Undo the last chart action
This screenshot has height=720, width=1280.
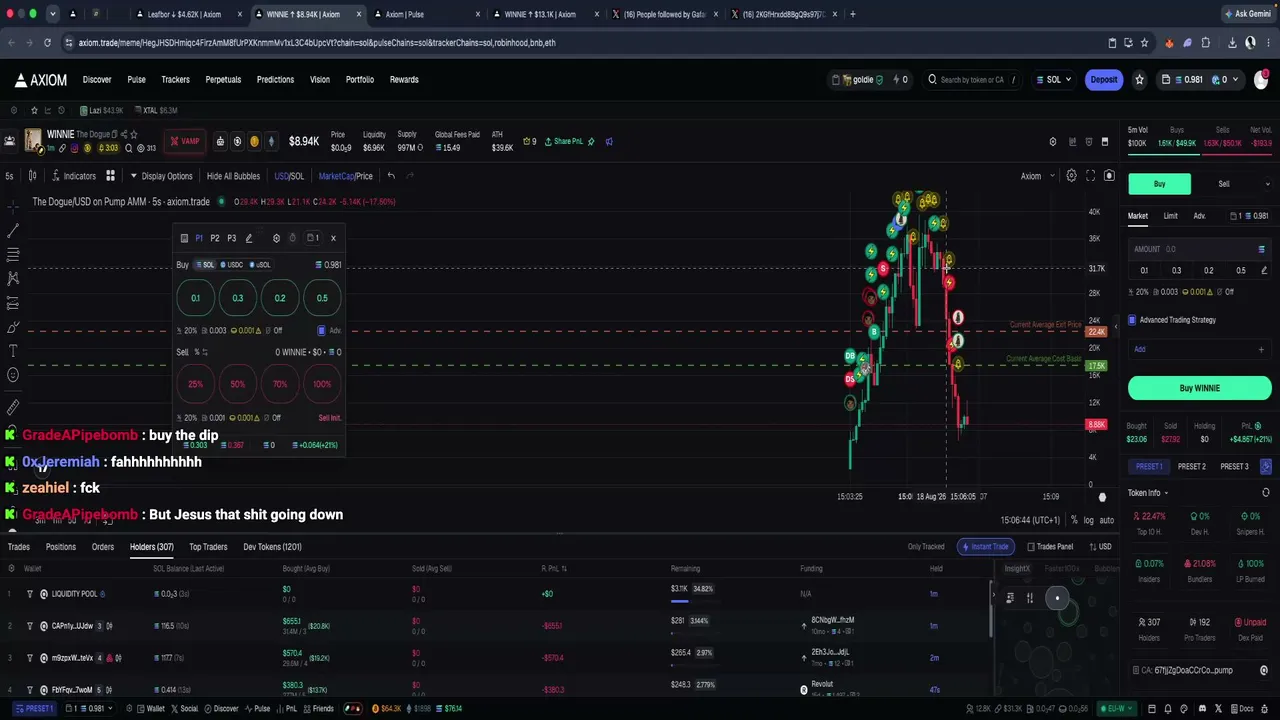391,176
